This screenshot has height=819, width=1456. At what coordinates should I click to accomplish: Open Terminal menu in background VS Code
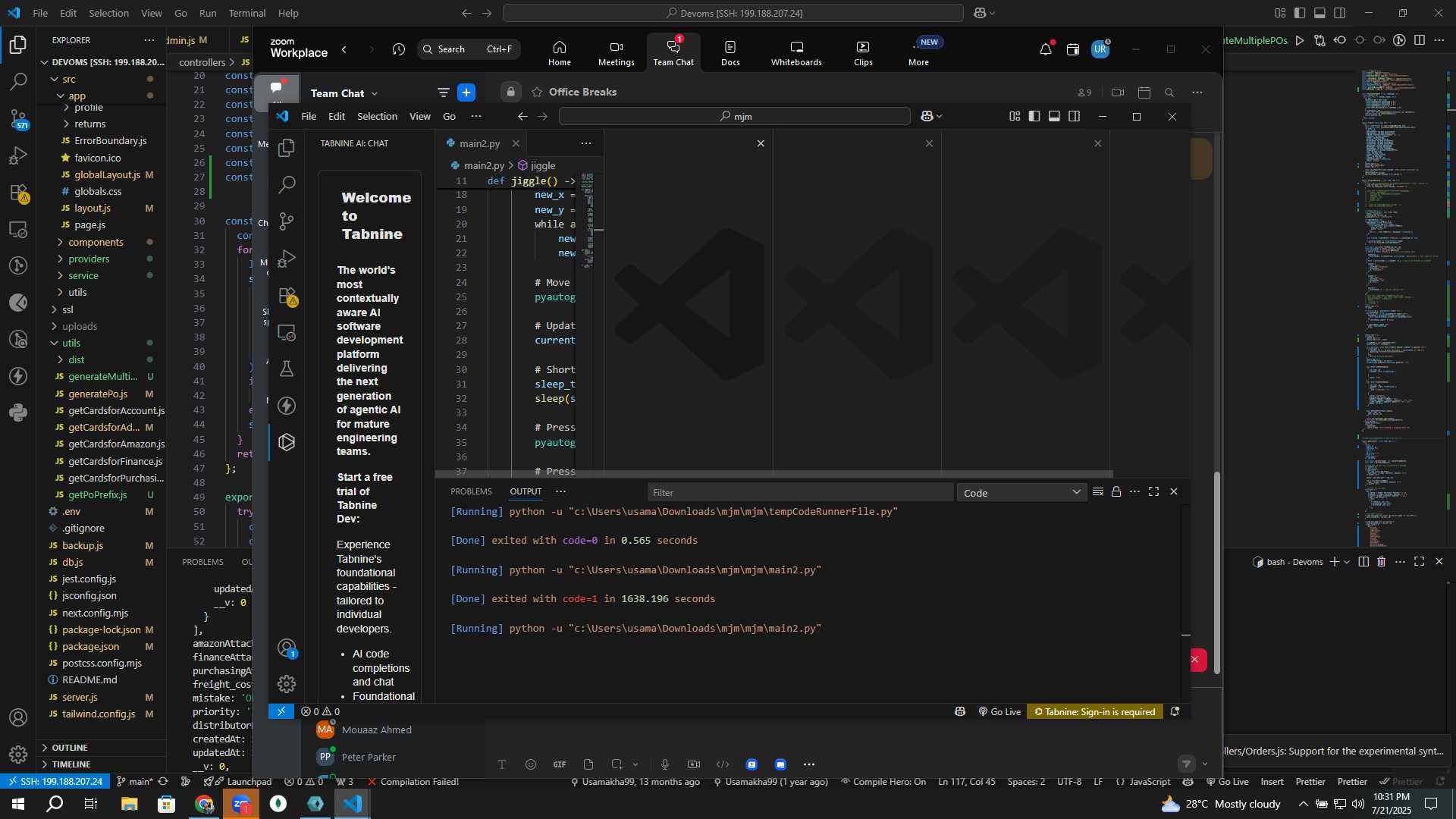(x=247, y=13)
